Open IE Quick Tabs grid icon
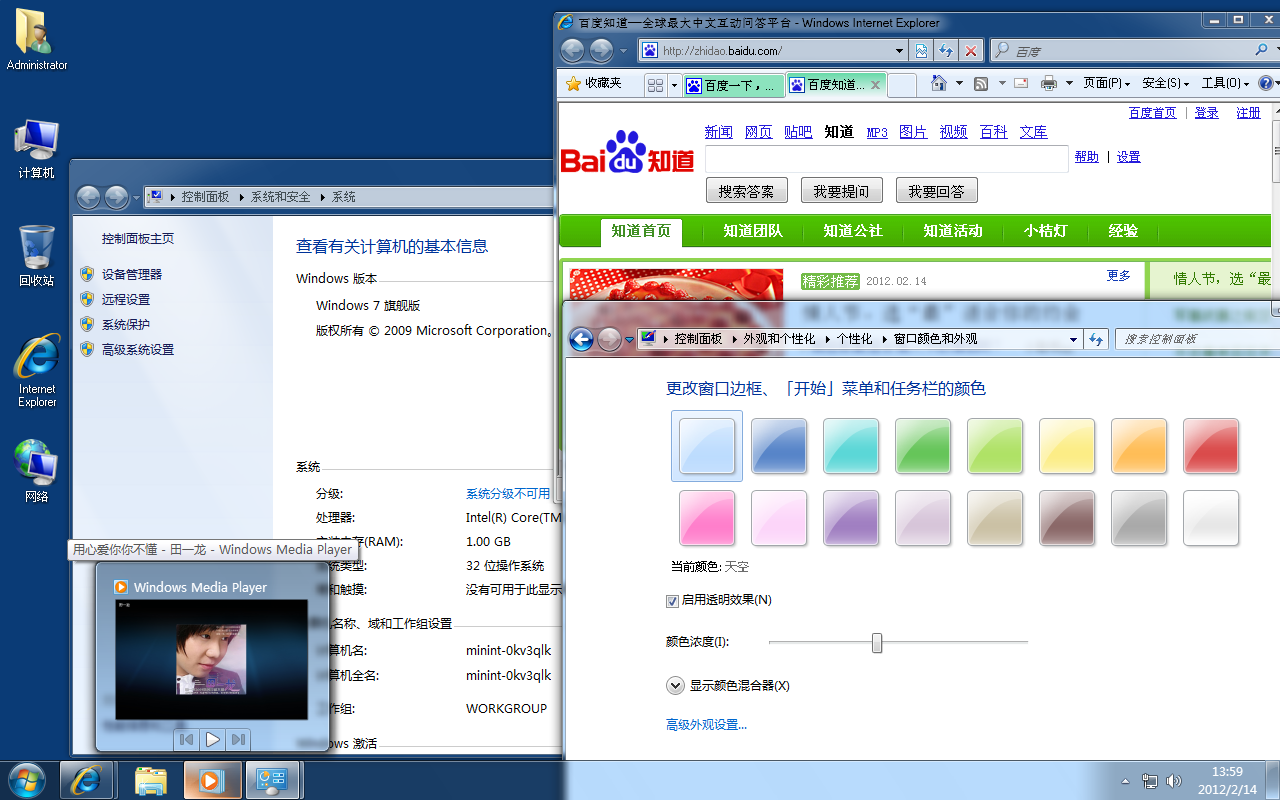The height and width of the screenshot is (800, 1280). 655,85
